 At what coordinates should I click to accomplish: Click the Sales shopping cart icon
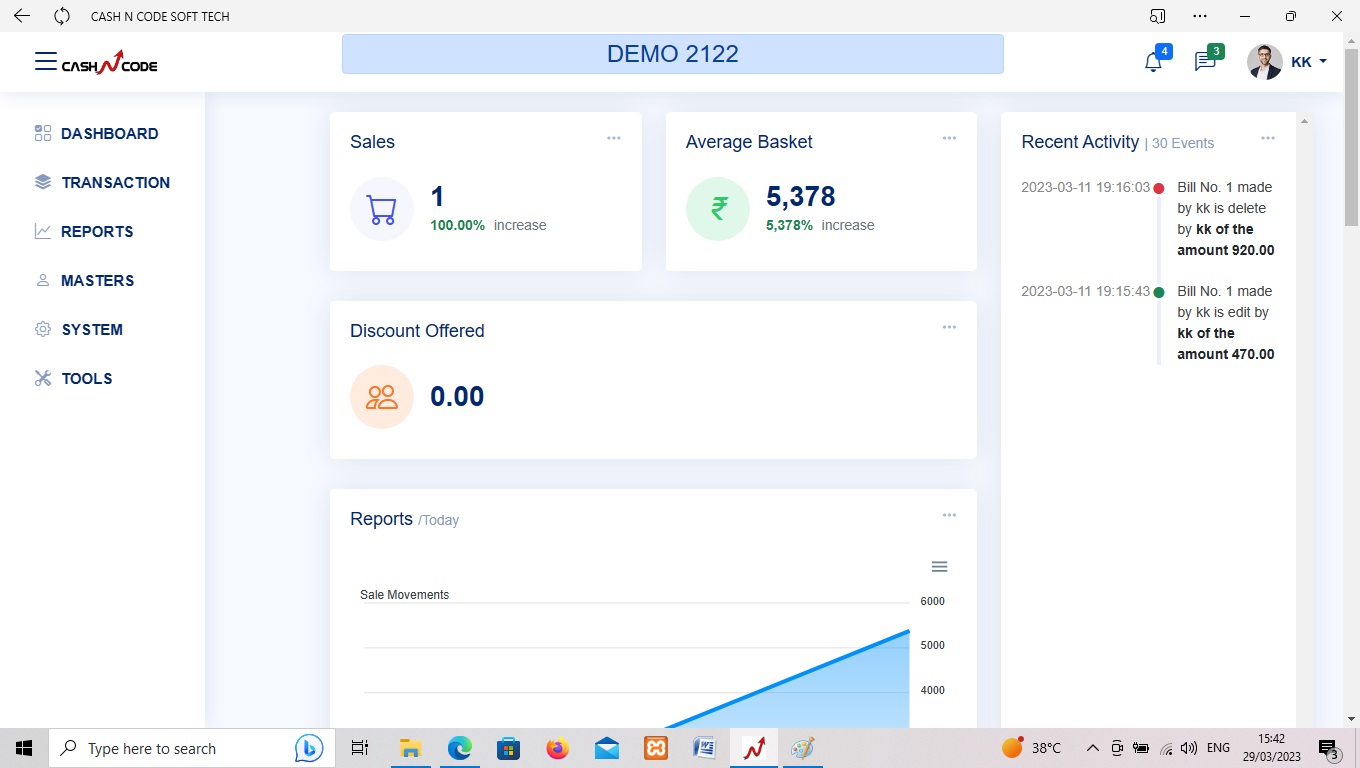coord(382,209)
